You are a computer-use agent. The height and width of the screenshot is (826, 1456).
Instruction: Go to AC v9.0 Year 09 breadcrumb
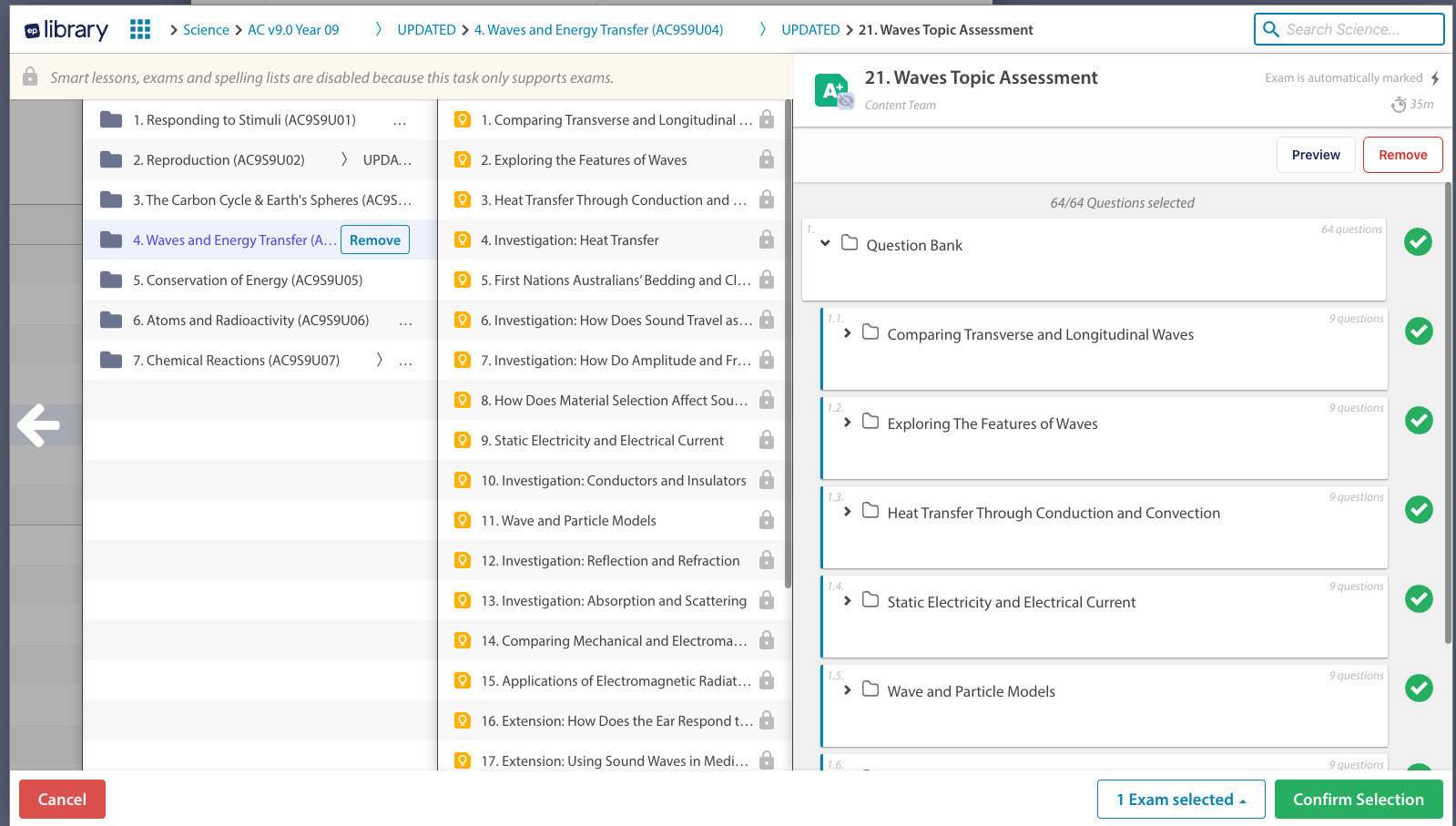coord(293,30)
